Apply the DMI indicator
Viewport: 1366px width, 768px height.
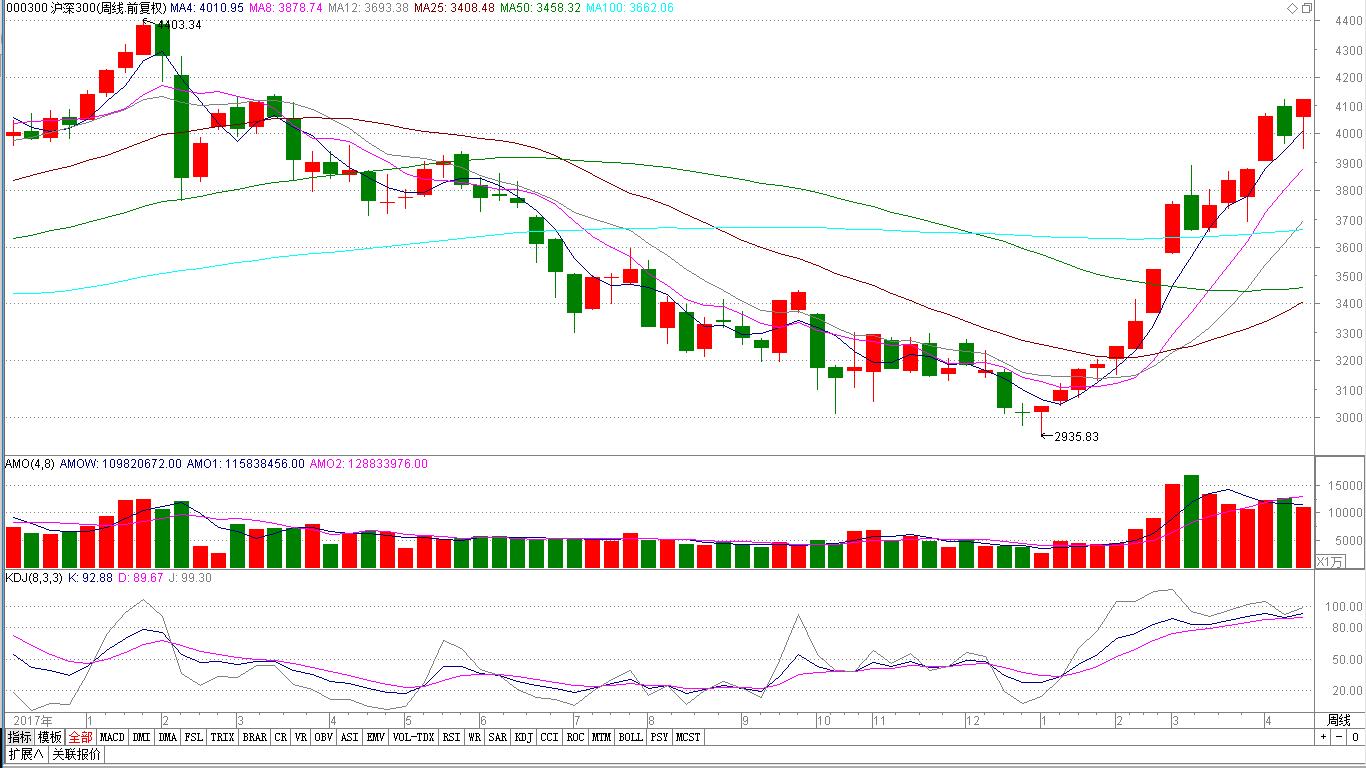(141, 737)
